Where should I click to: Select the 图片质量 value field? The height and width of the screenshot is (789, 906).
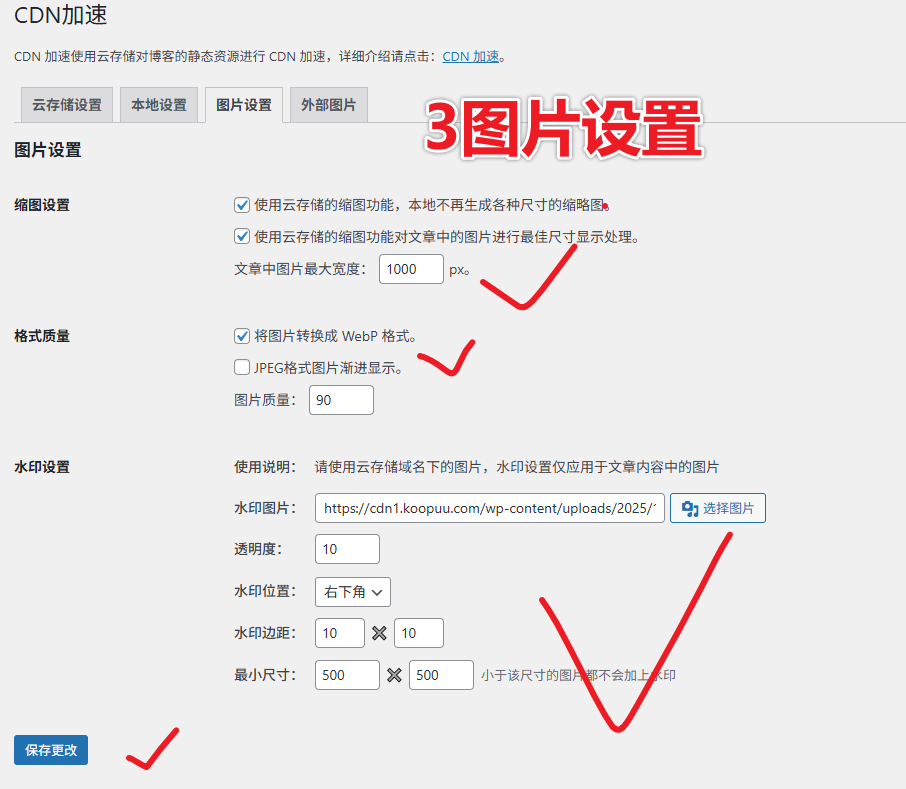click(341, 400)
